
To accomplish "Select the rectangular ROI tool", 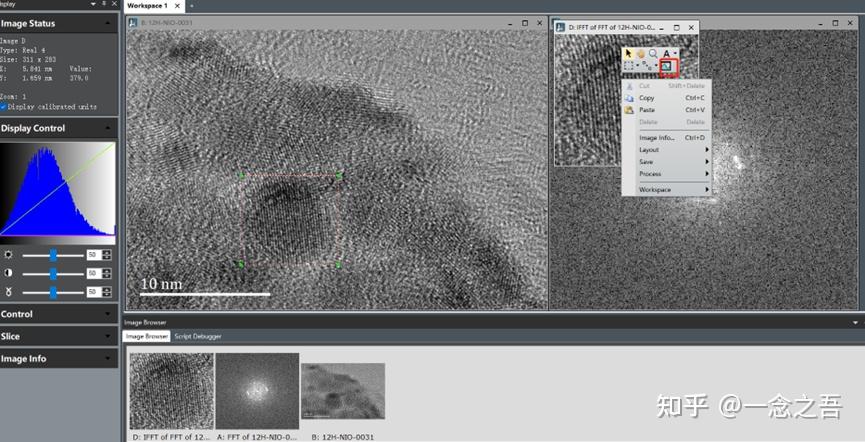I will point(628,66).
